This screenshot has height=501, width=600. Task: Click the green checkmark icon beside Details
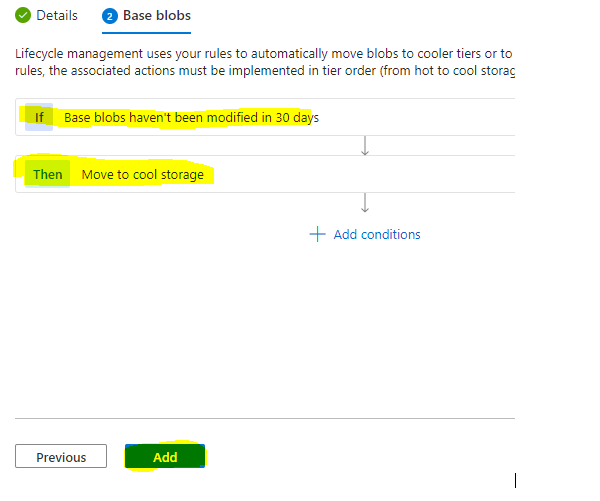23,16
